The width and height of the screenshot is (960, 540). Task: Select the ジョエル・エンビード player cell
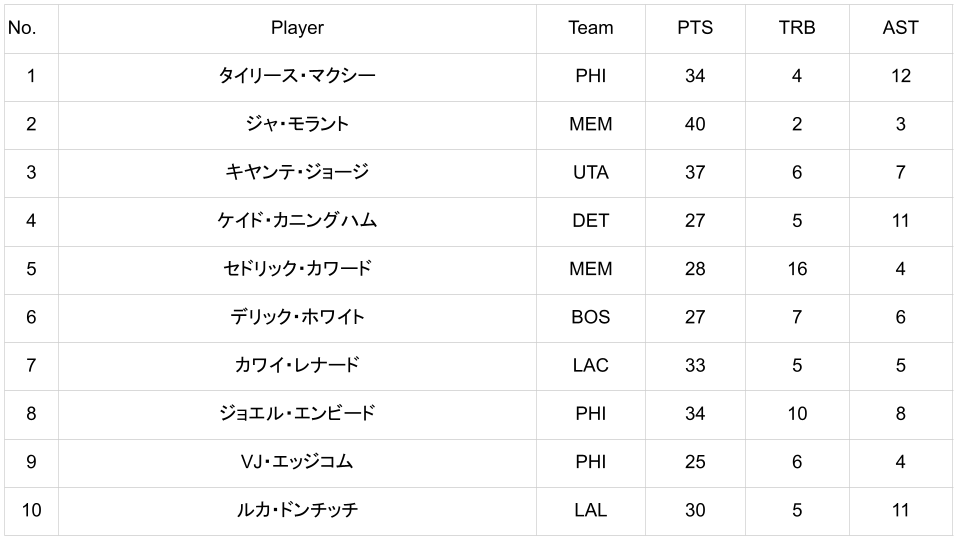(x=297, y=413)
